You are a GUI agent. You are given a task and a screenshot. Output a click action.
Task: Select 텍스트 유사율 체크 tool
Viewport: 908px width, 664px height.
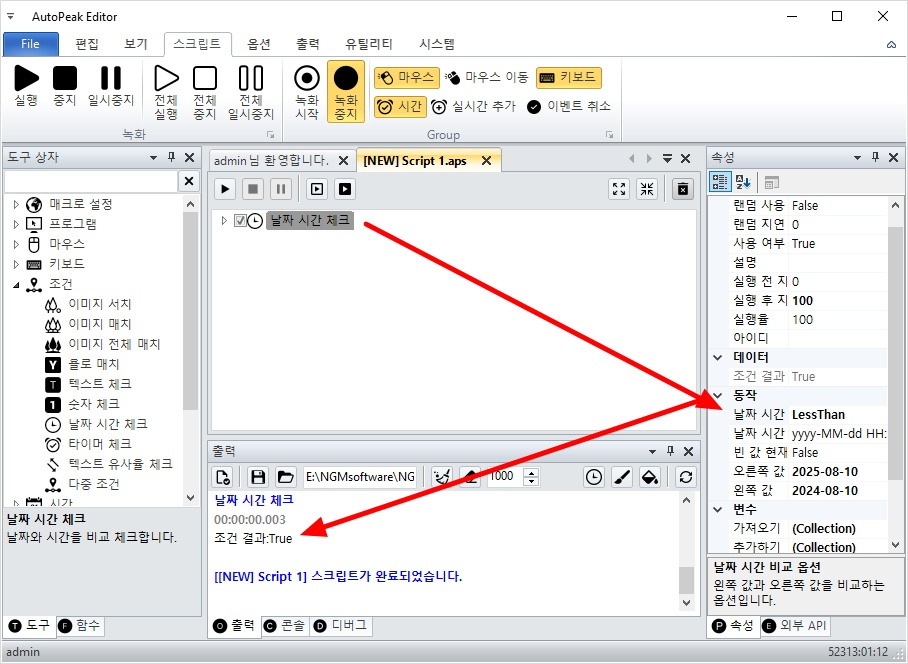tap(109, 464)
